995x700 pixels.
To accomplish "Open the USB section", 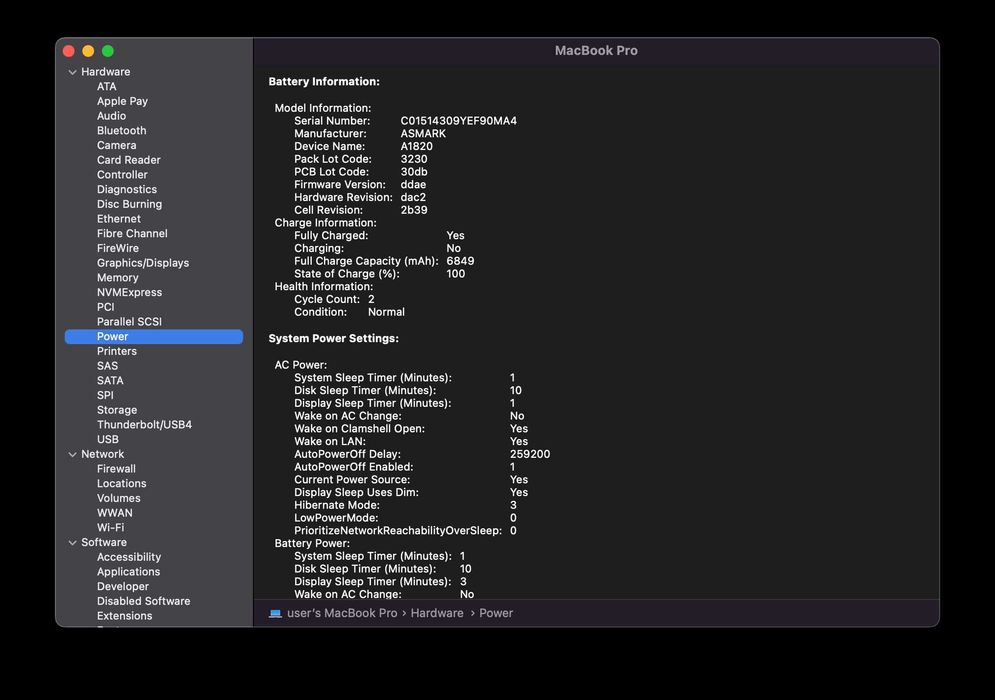I will 108,439.
